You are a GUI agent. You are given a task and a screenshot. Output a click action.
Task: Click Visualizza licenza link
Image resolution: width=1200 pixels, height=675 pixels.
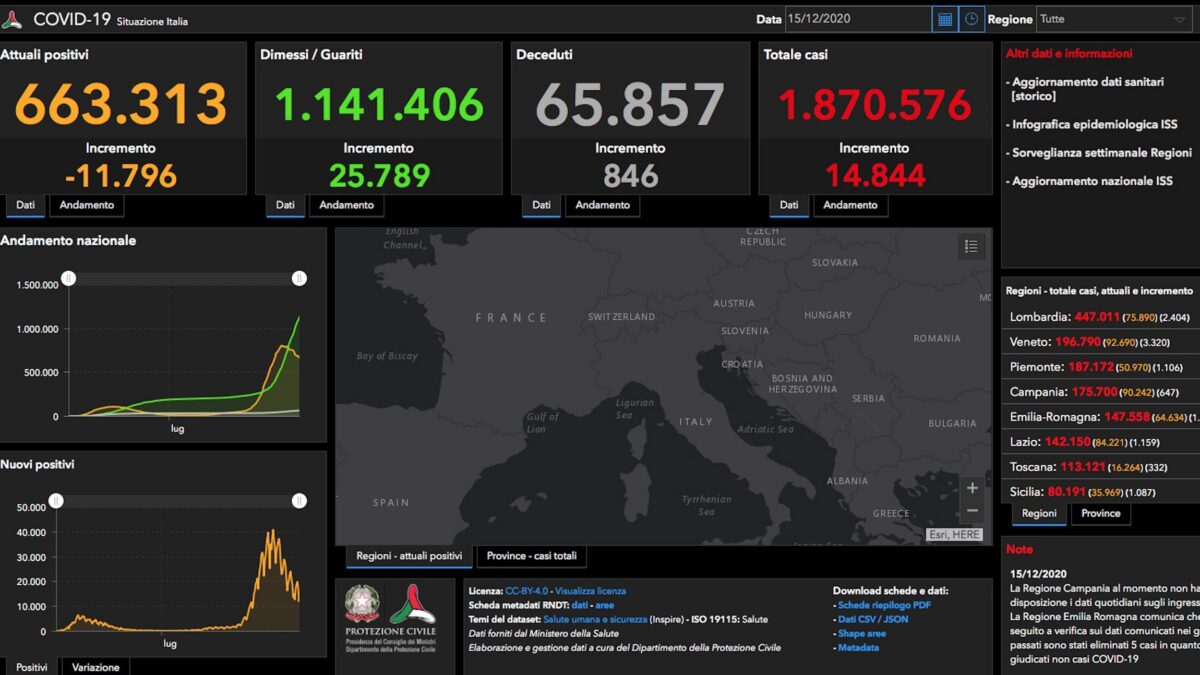591,591
